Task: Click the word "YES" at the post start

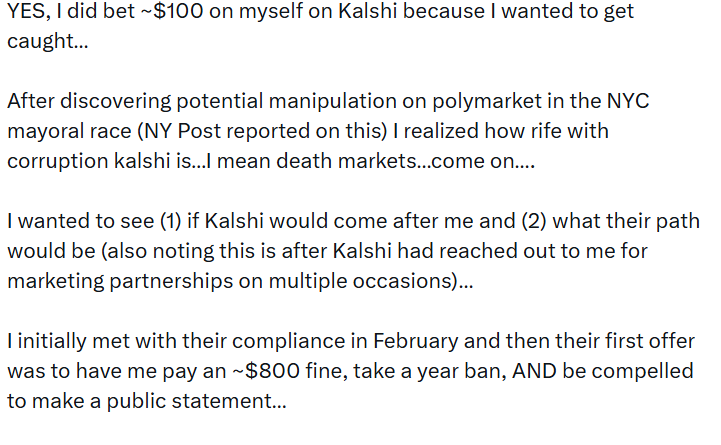Action: (x=28, y=14)
